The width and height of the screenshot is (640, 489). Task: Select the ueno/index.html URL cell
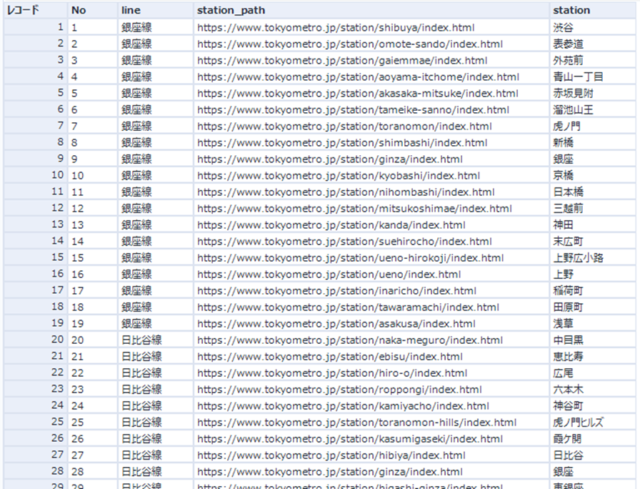pyautogui.click(x=371, y=274)
